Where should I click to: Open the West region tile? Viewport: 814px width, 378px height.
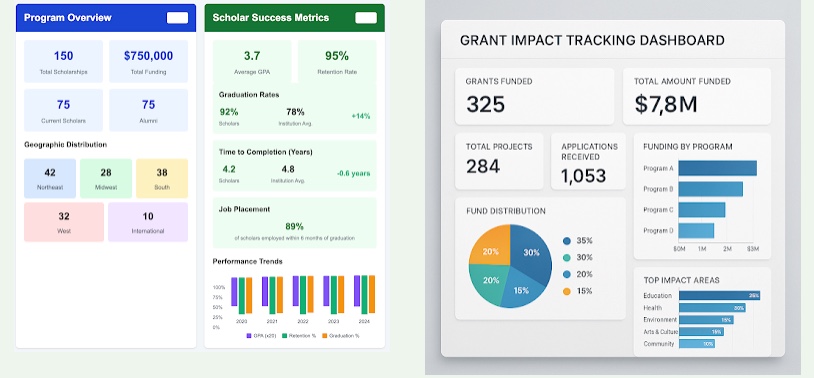(x=64, y=222)
